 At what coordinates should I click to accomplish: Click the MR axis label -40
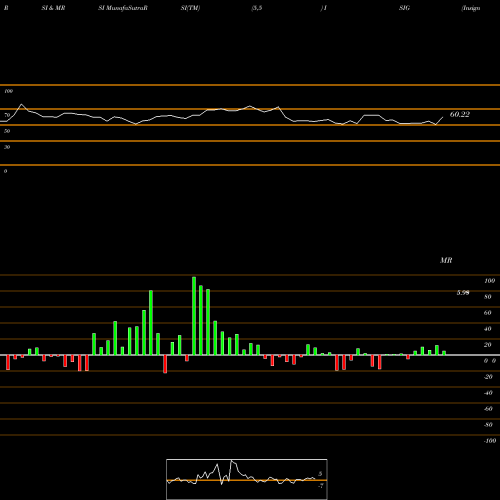coord(488,393)
